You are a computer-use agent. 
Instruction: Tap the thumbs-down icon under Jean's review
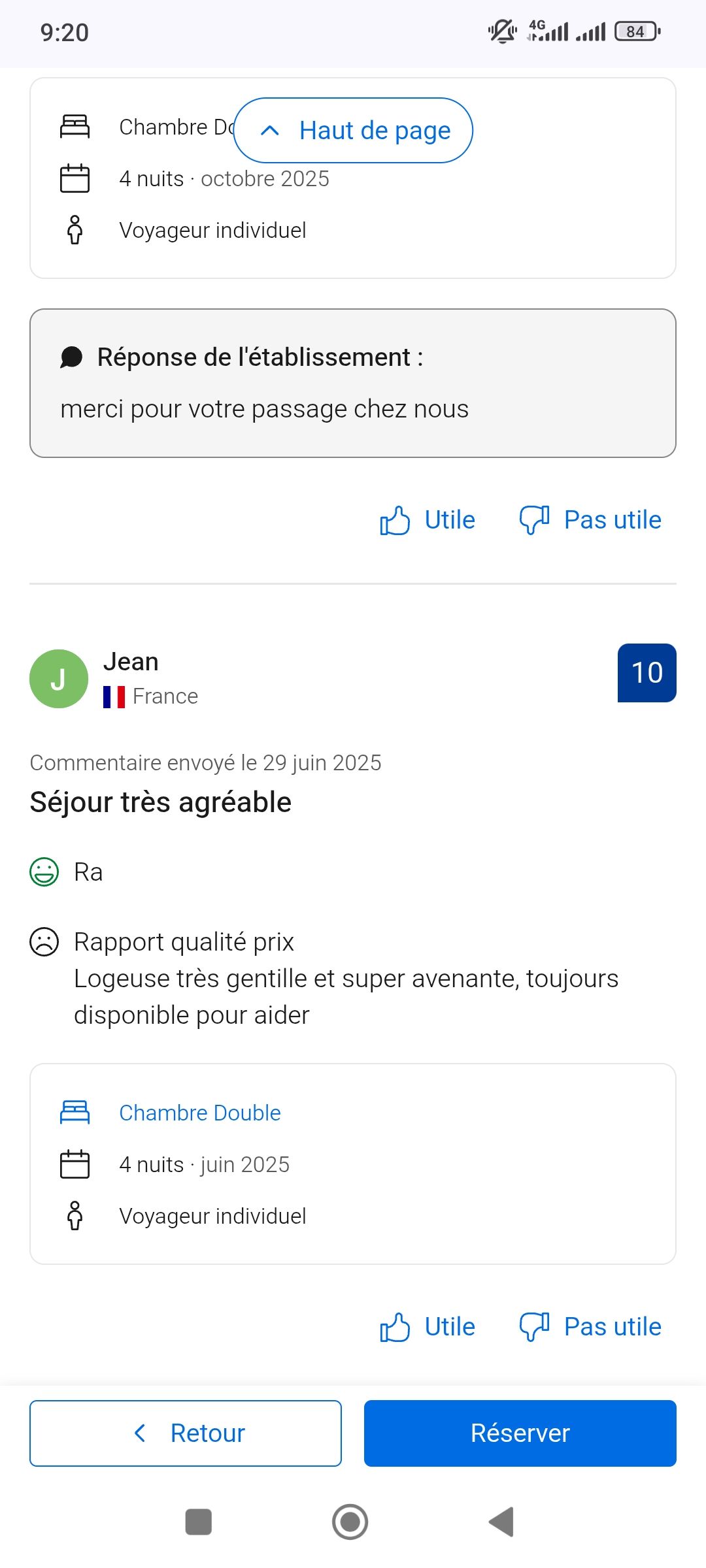pos(534,1327)
